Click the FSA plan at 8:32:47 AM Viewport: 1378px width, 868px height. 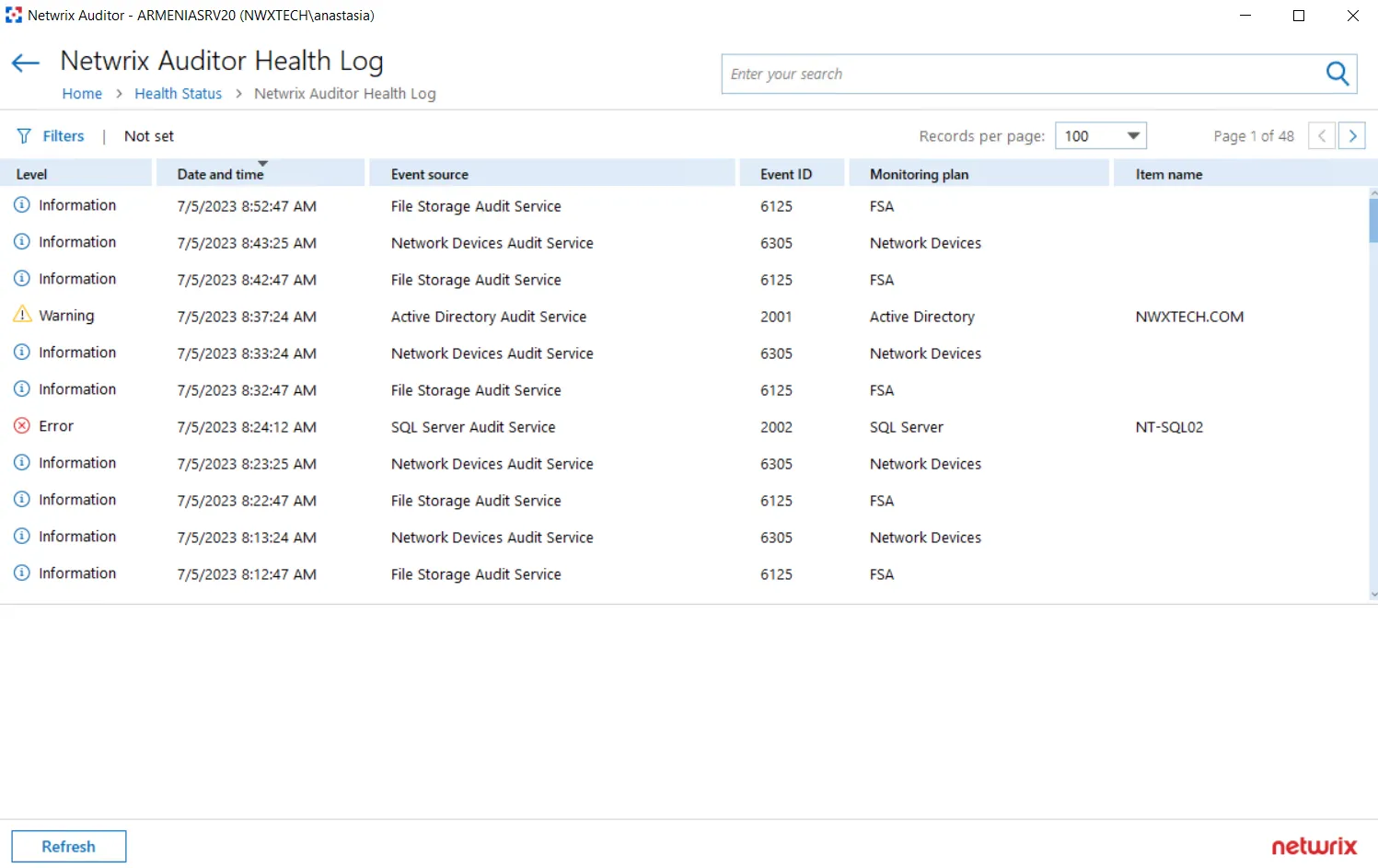(882, 390)
